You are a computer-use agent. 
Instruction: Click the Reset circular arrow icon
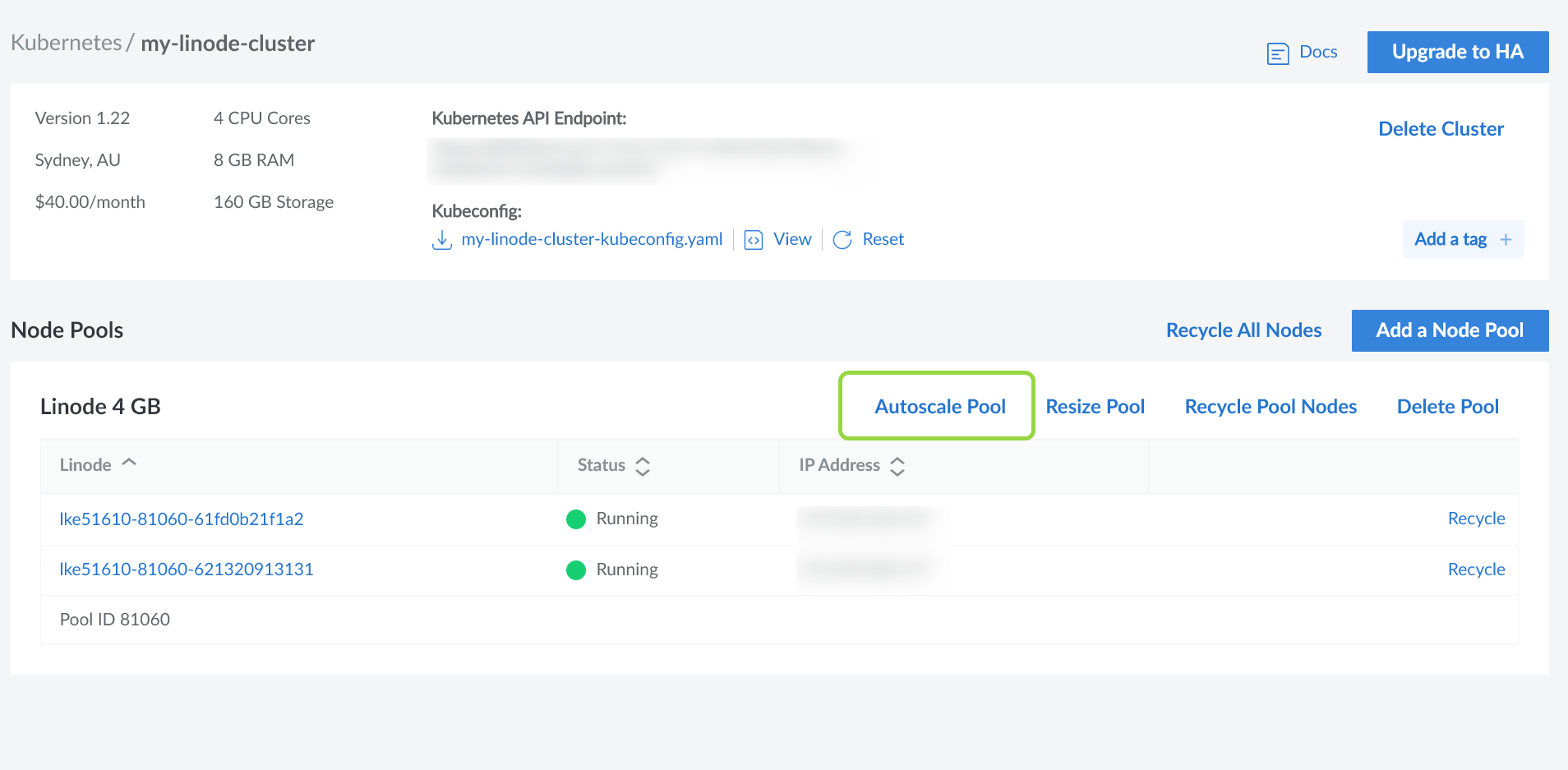[x=842, y=240]
